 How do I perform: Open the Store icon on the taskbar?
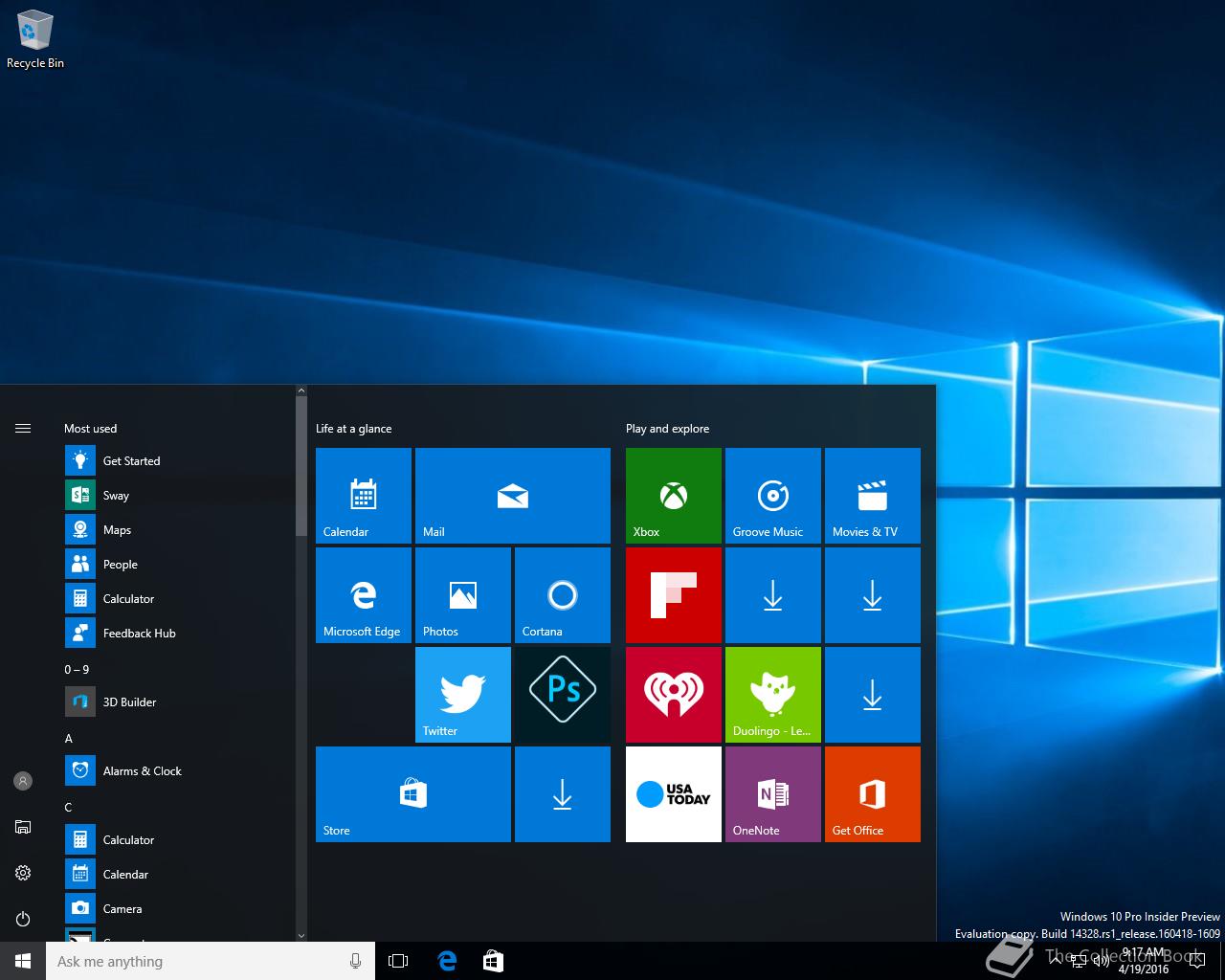[493, 961]
